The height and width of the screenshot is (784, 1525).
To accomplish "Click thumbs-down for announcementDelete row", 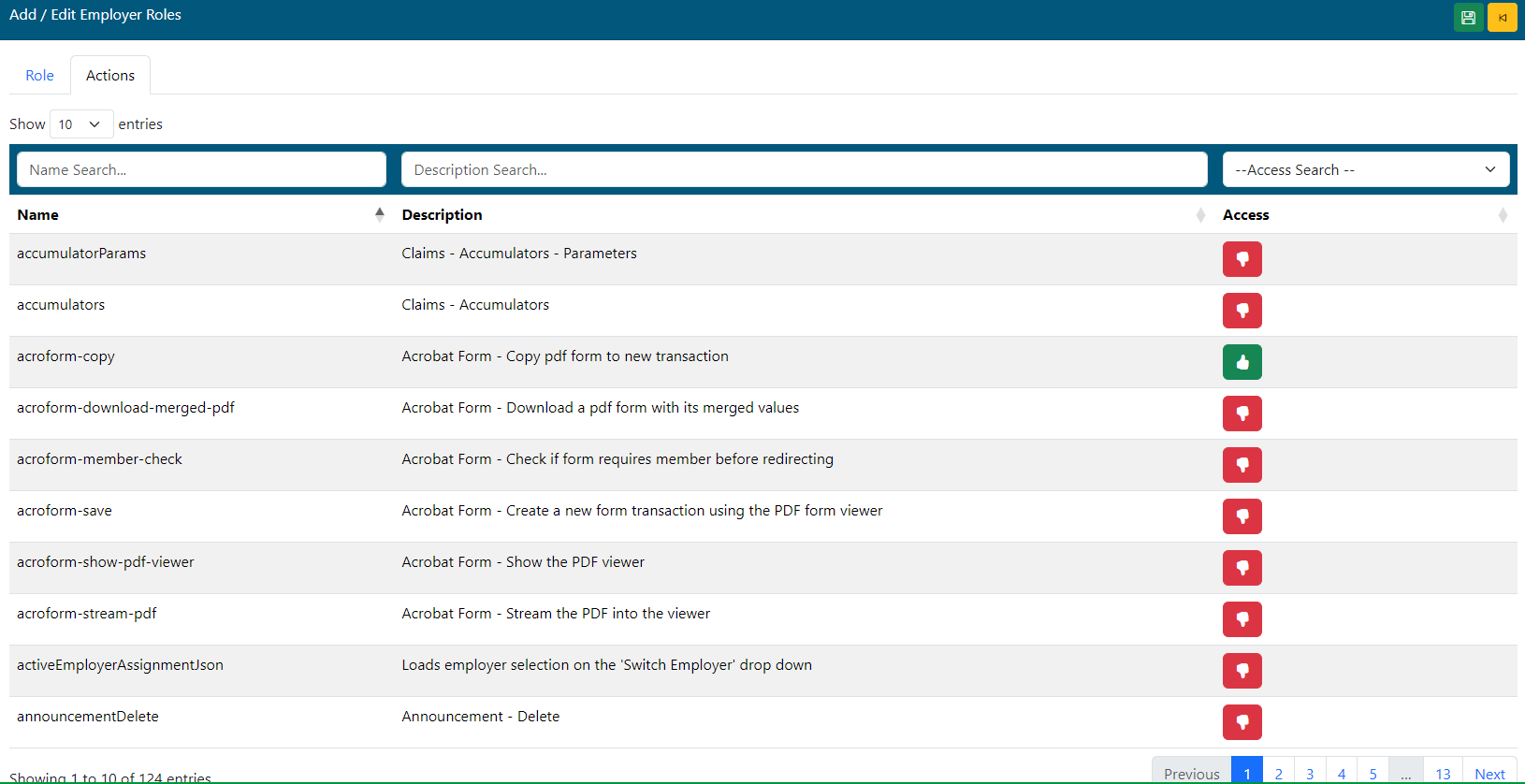I will tap(1242, 722).
